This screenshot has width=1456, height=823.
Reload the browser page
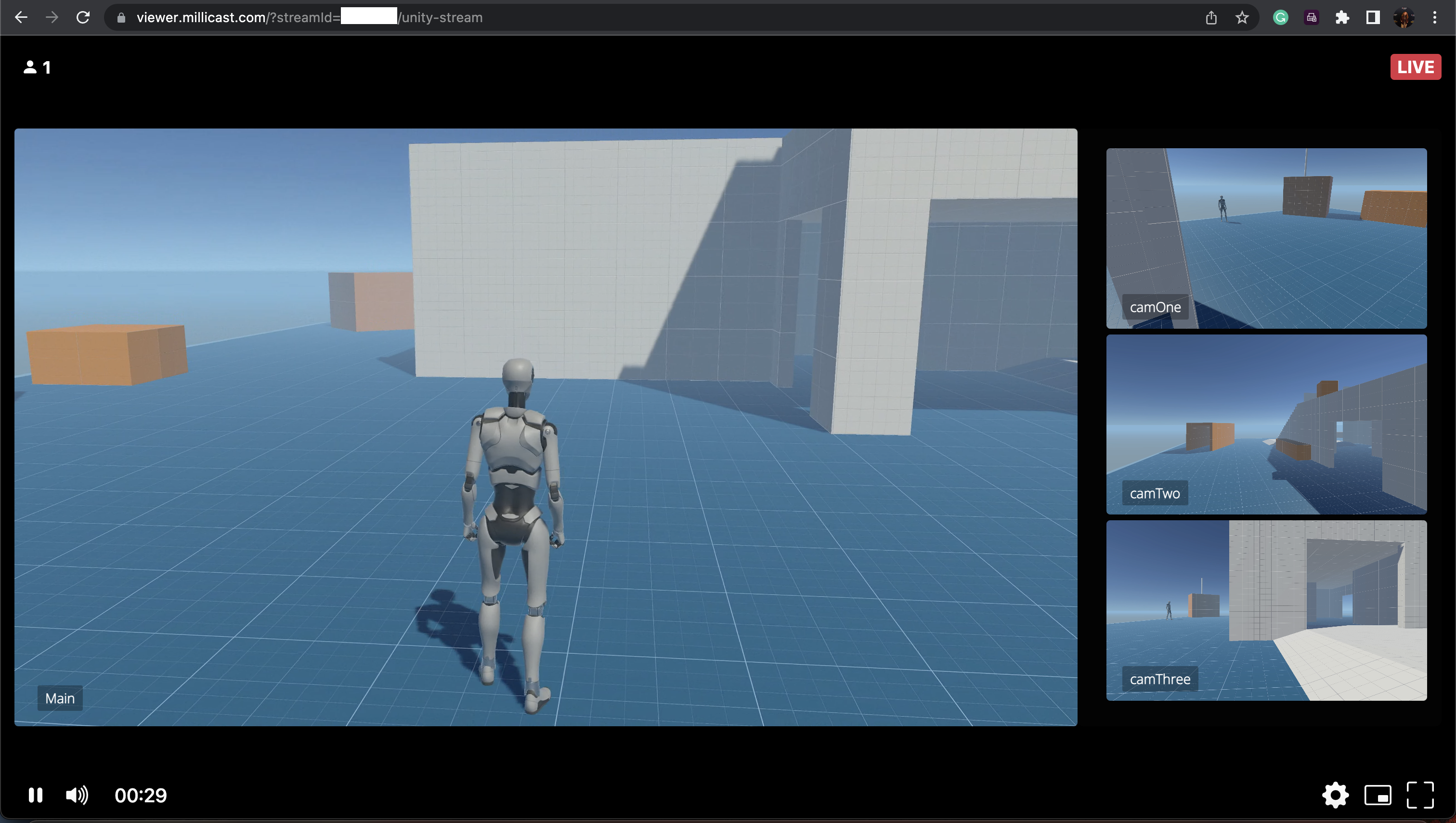tap(83, 17)
